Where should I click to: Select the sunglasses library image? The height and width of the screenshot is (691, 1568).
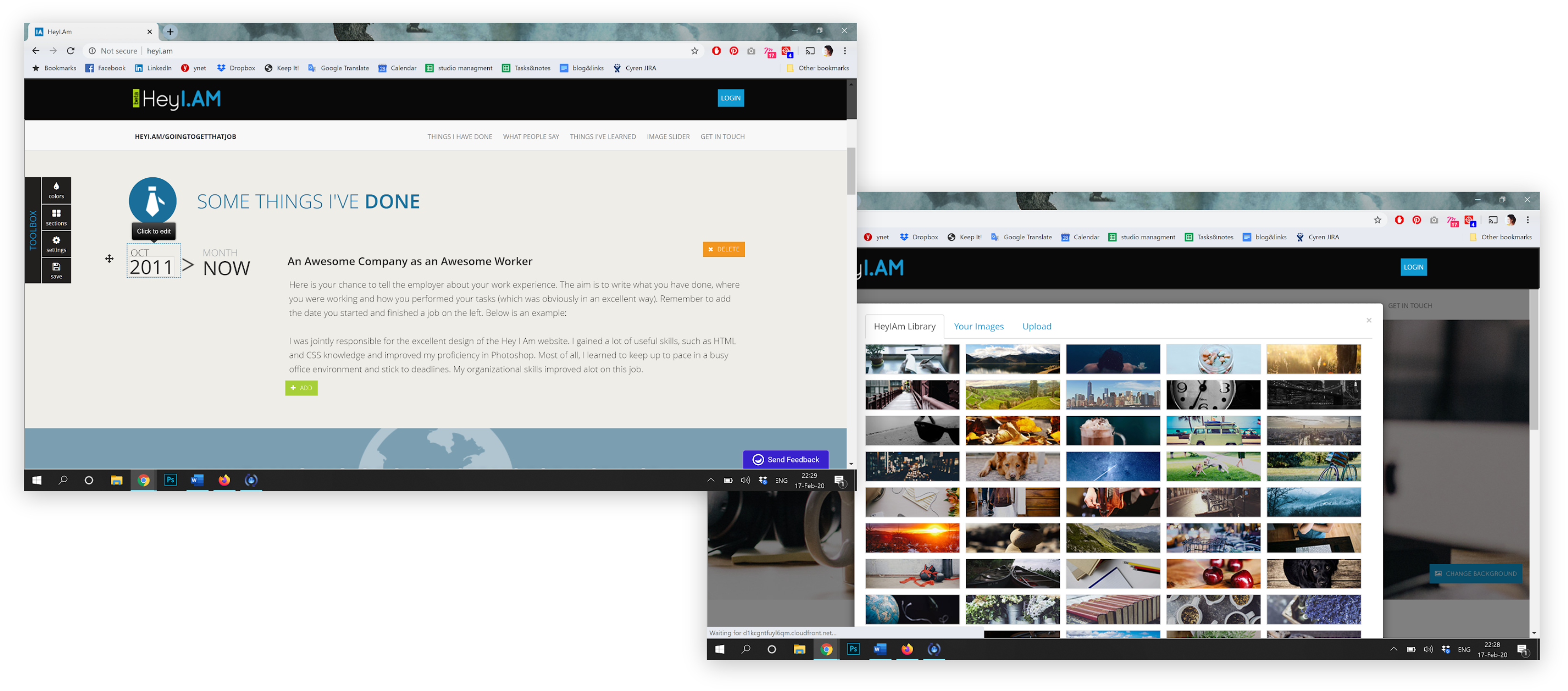click(912, 431)
